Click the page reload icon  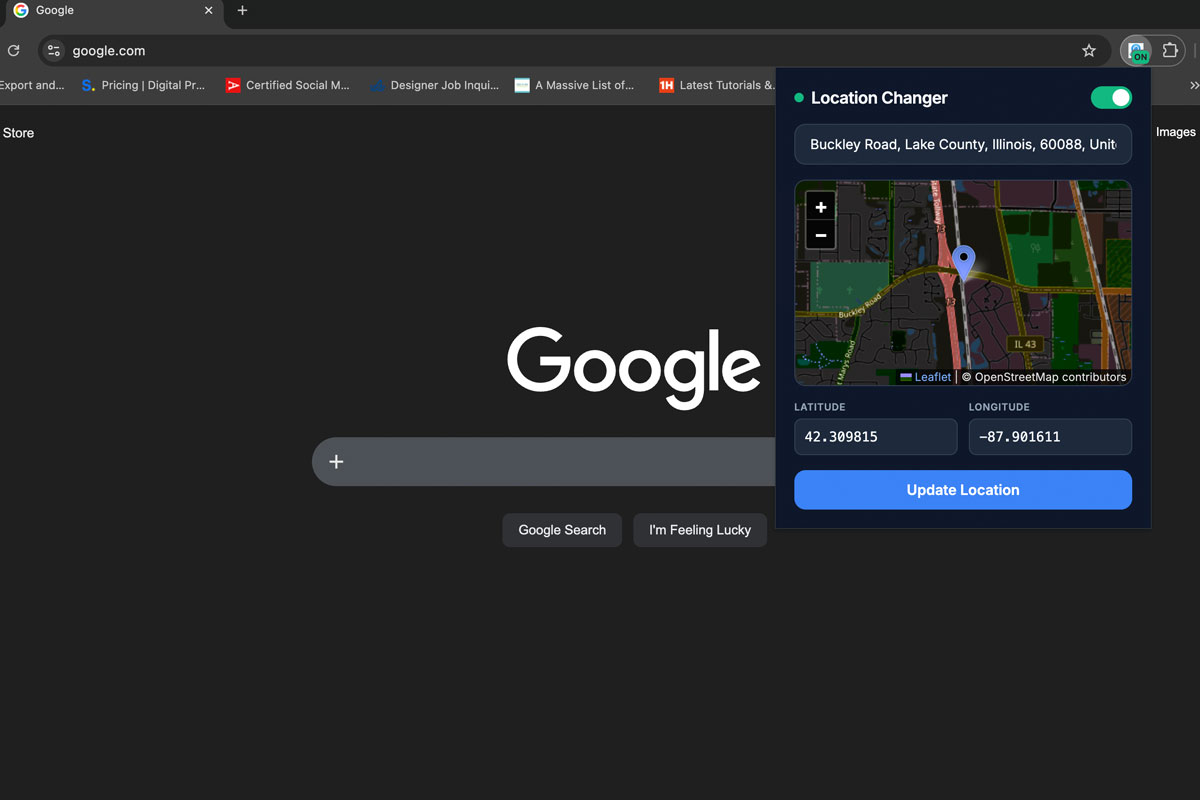[14, 50]
